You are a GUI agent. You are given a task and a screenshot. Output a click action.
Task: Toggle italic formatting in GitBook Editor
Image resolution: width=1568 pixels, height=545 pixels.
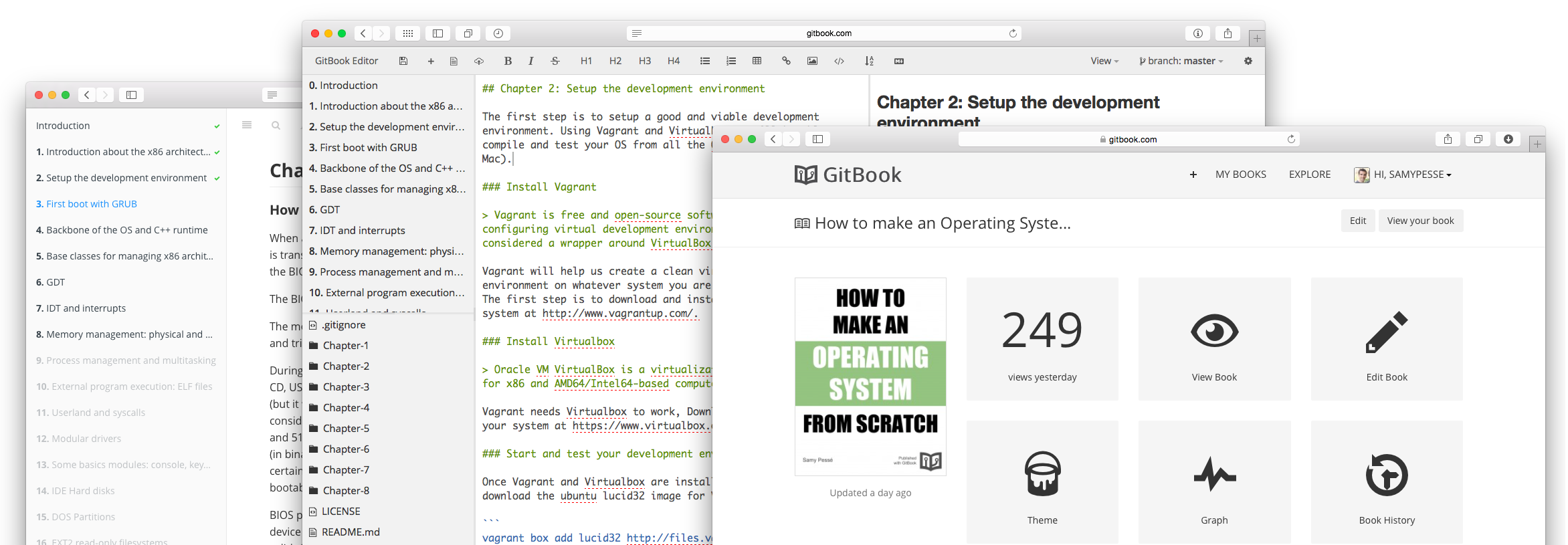tap(530, 61)
